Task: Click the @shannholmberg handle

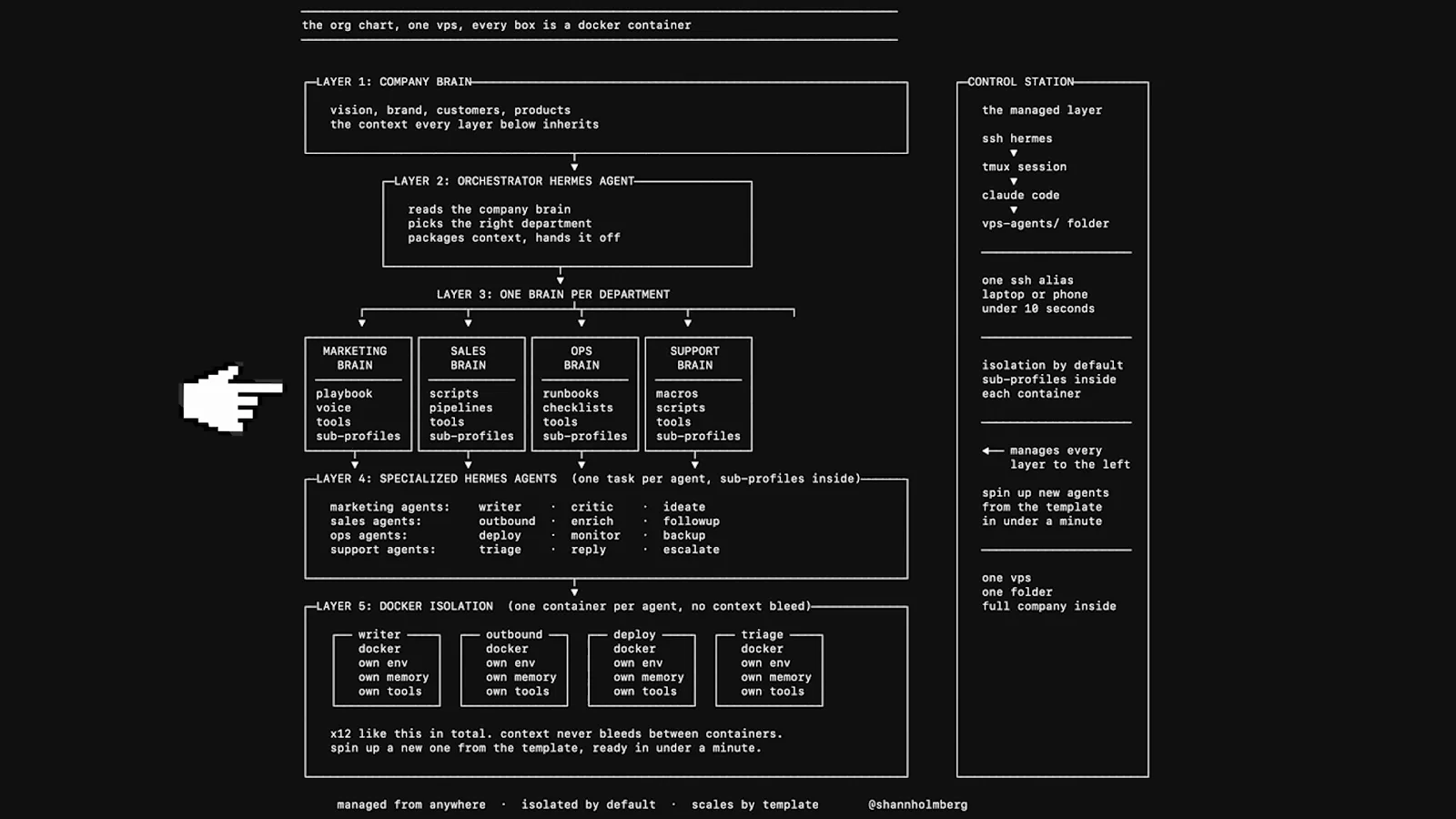Action: click(x=917, y=804)
